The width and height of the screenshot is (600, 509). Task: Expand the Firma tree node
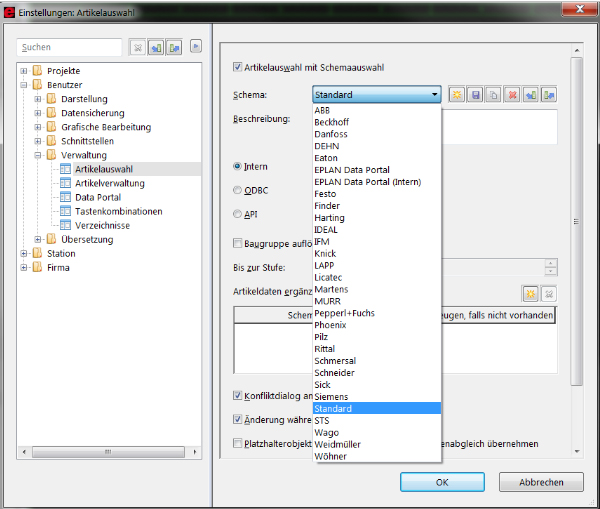[24, 268]
